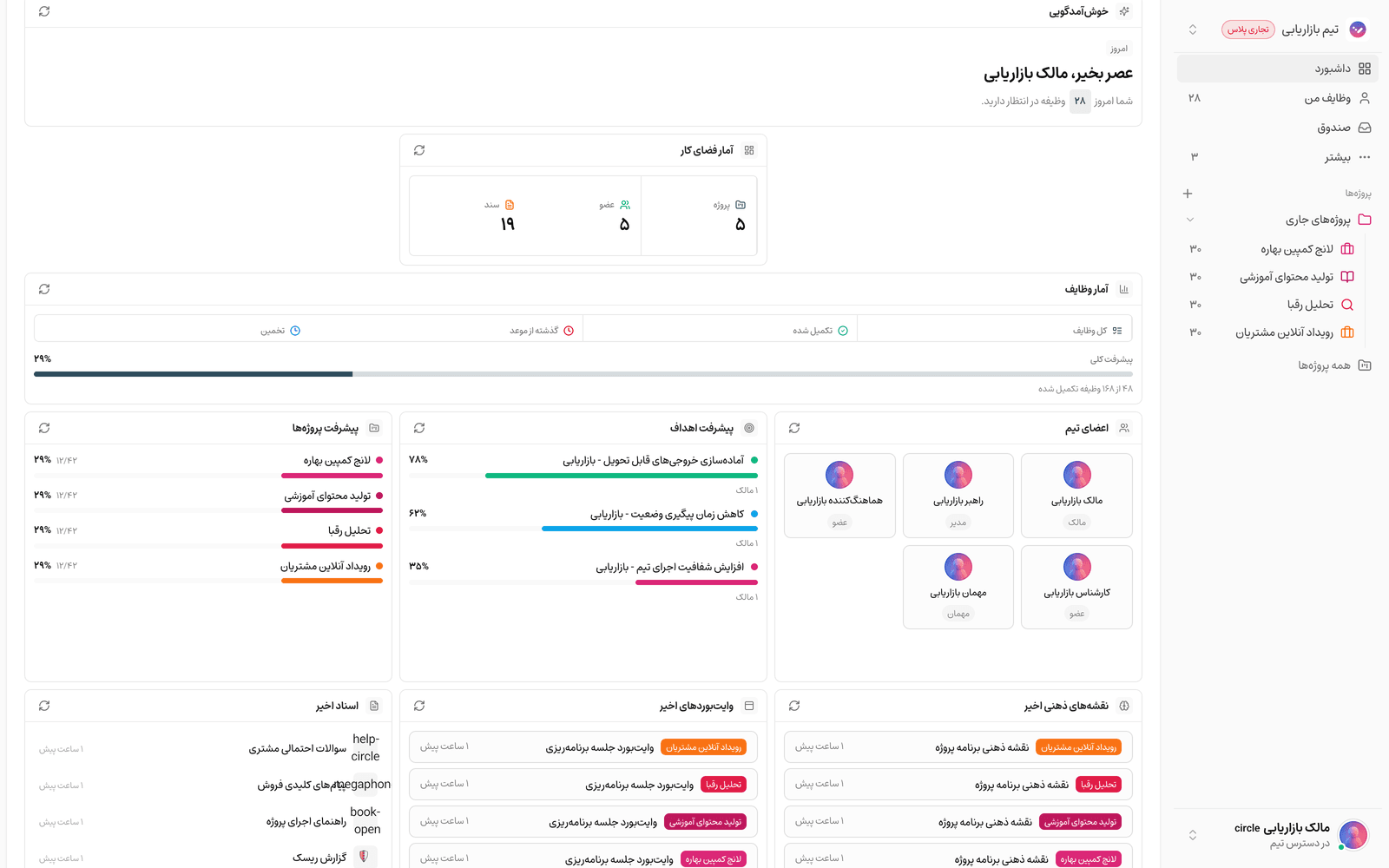Click the تحلیل رقبا search icon
Image resolution: width=1389 pixels, height=868 pixels.
1347,305
